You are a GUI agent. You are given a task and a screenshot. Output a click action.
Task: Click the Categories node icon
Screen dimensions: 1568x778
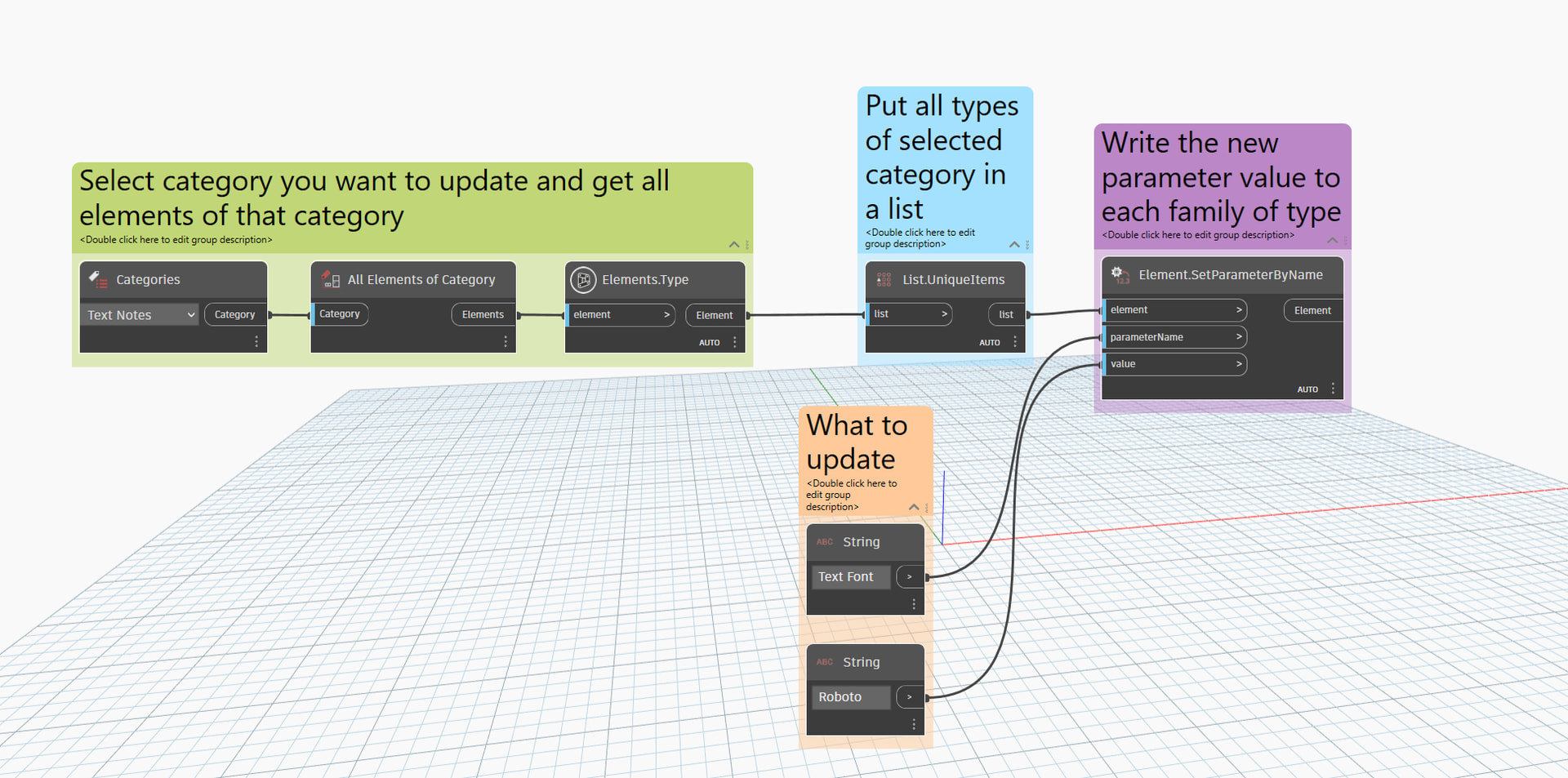(98, 279)
